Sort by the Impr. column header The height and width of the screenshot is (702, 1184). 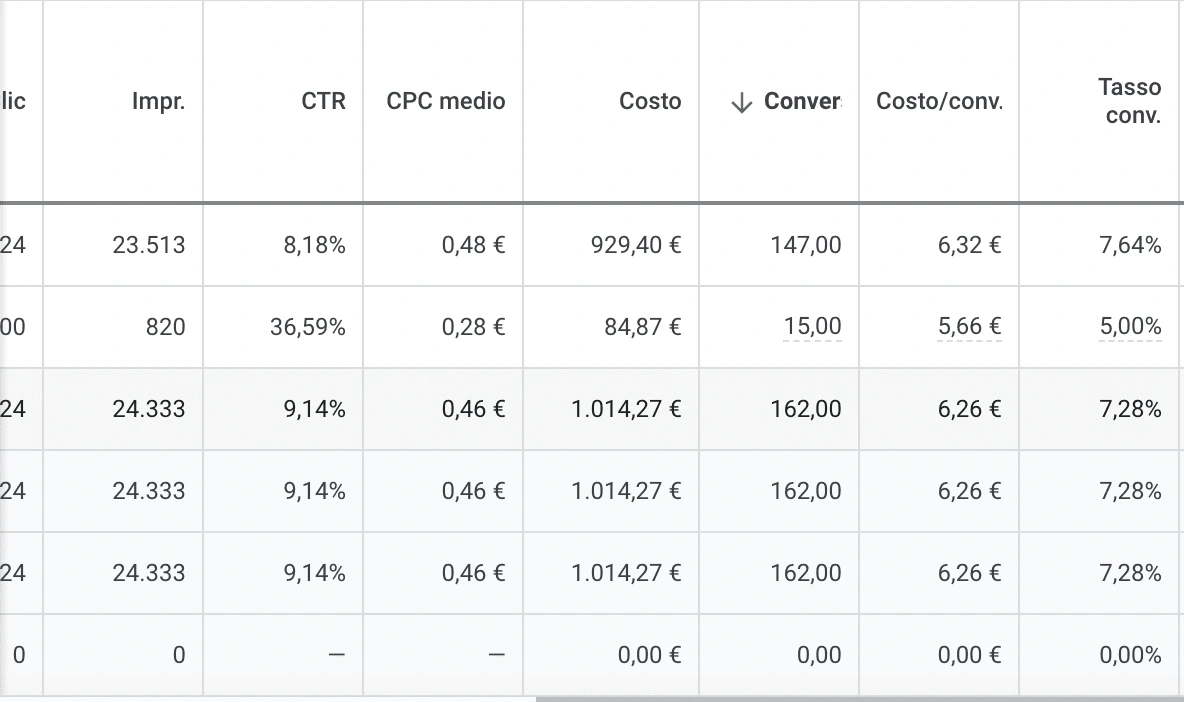[x=159, y=101]
